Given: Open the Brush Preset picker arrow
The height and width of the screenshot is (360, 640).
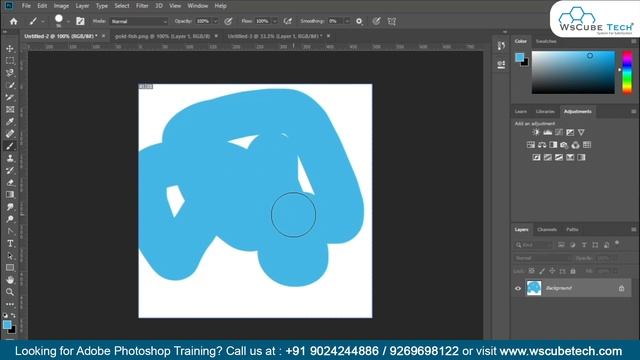Looking at the screenshot, I should click(x=68, y=21).
